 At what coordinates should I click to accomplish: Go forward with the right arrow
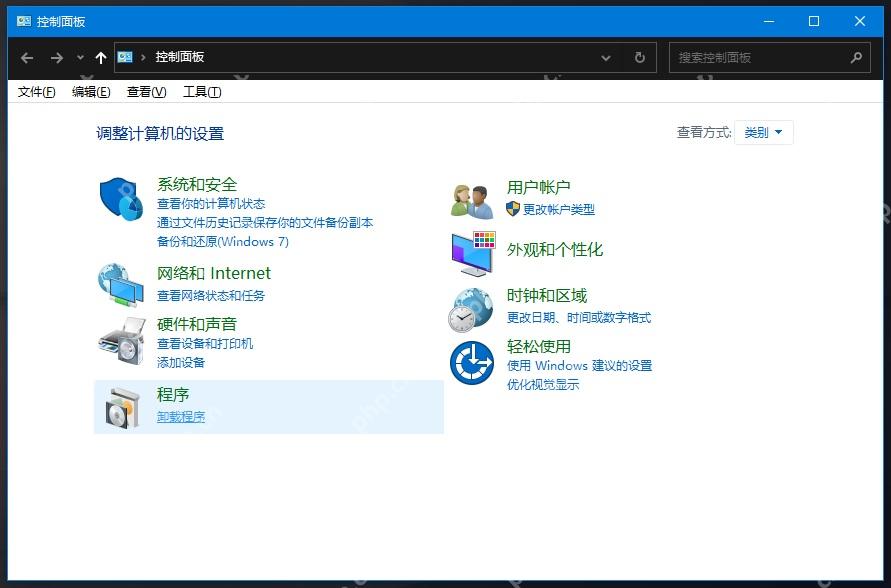pyautogui.click(x=56, y=57)
